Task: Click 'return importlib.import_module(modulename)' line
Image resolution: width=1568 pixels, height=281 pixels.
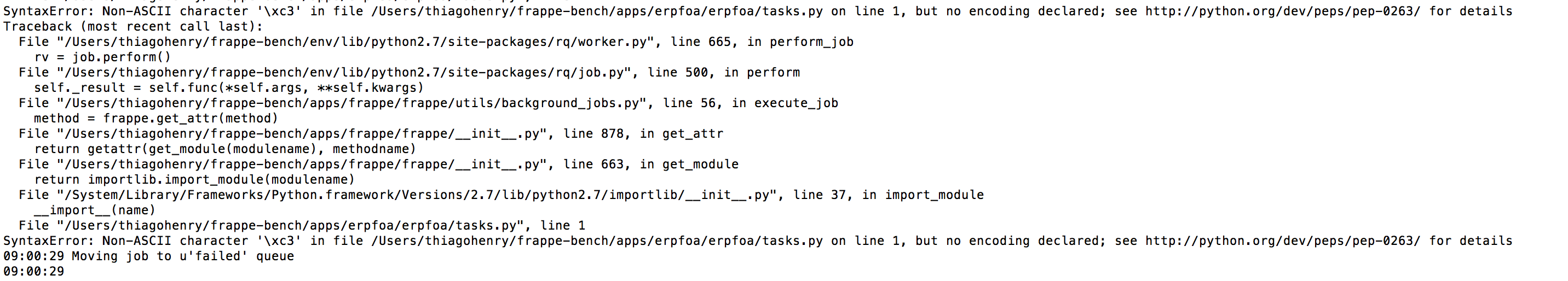Action: [194, 179]
